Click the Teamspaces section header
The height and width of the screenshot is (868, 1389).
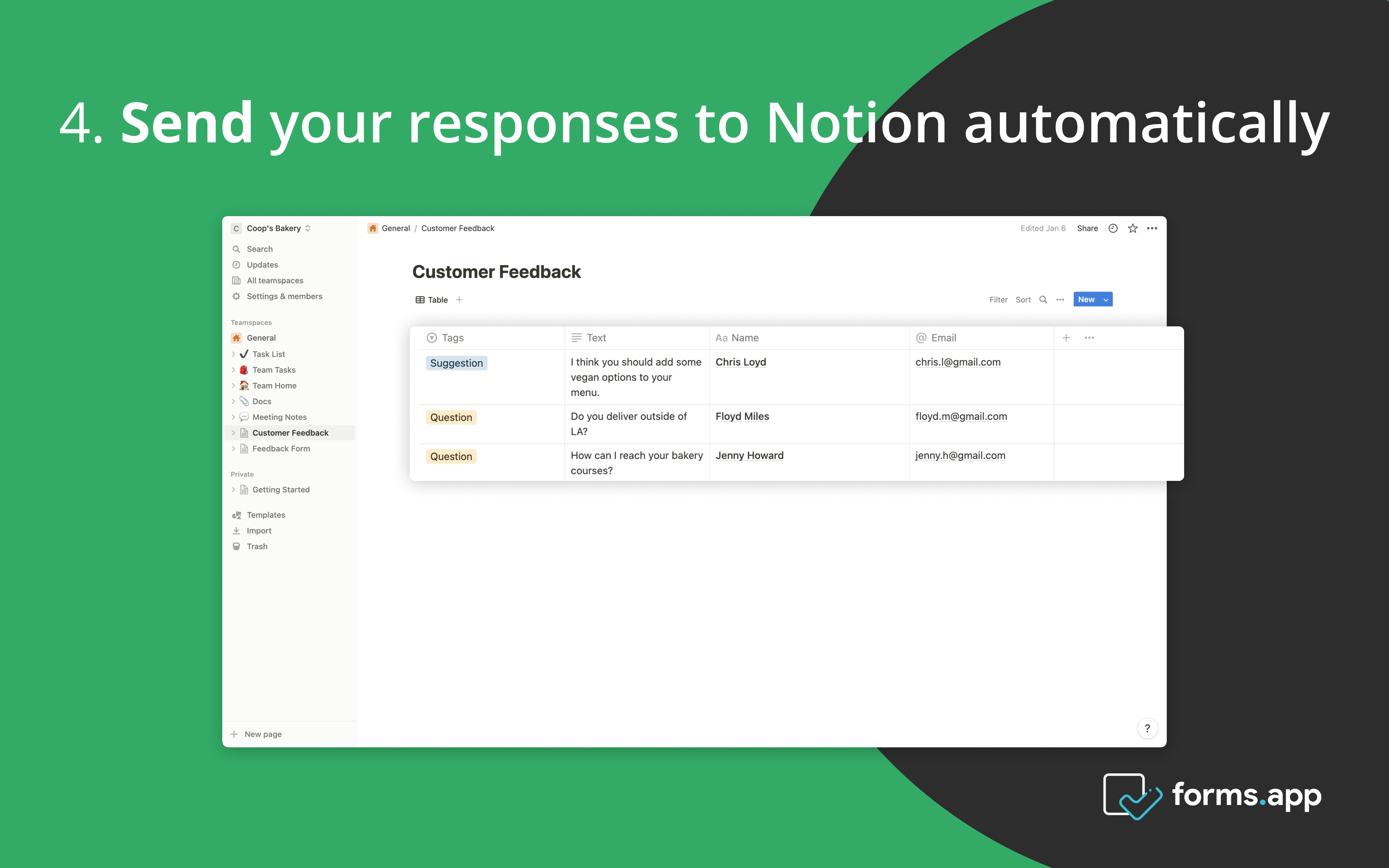pos(251,323)
